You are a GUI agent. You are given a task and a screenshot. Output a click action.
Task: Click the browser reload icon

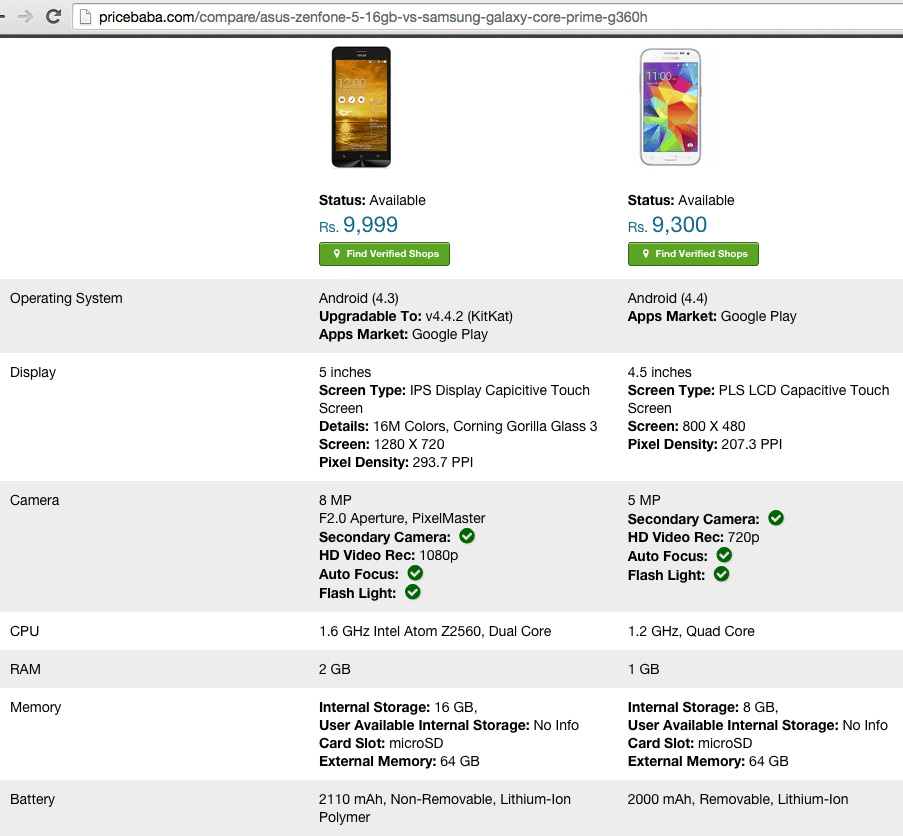pyautogui.click(x=54, y=17)
